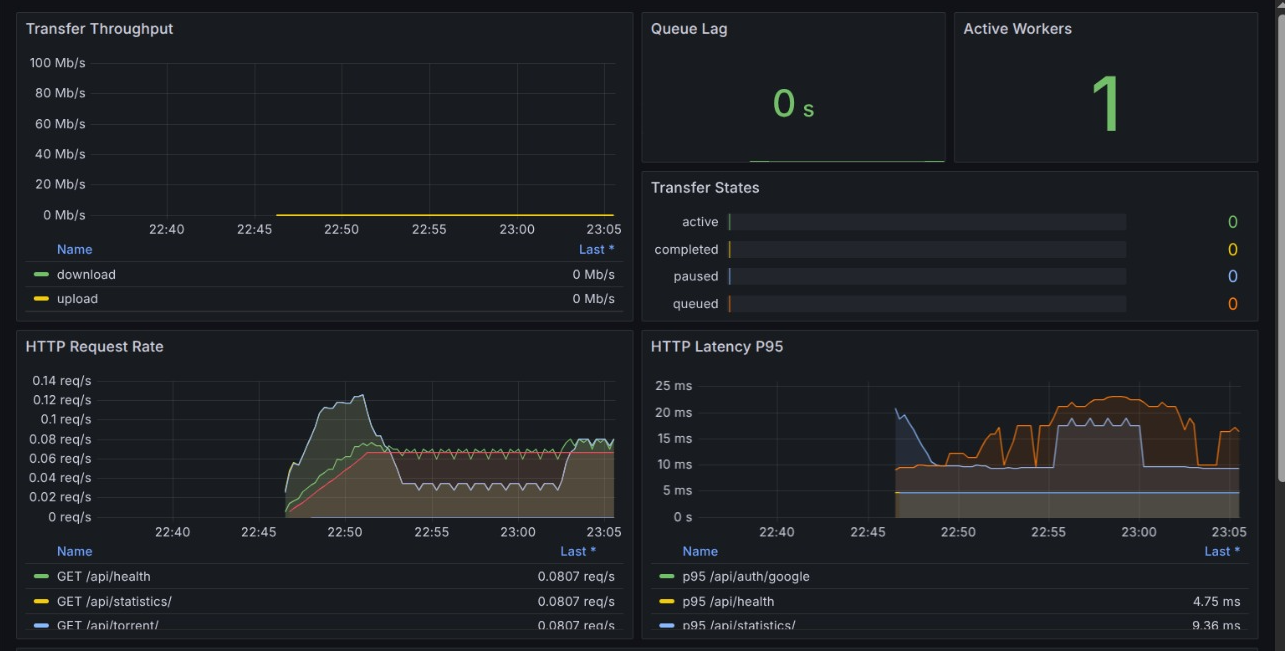
Task: Toggle the GET /api/torrent/ legend series
Action: 108,625
